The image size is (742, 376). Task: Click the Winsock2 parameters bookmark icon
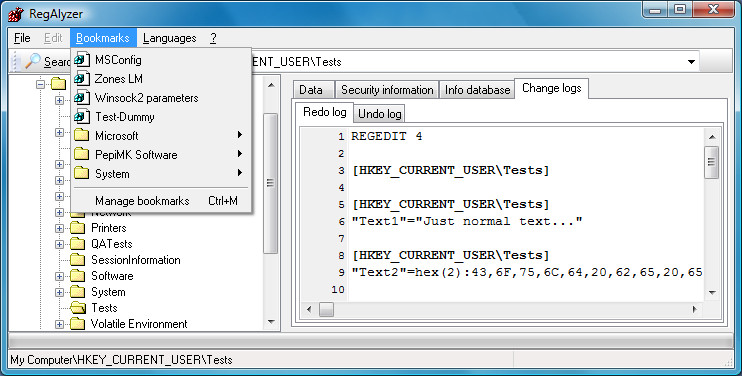coord(82,98)
